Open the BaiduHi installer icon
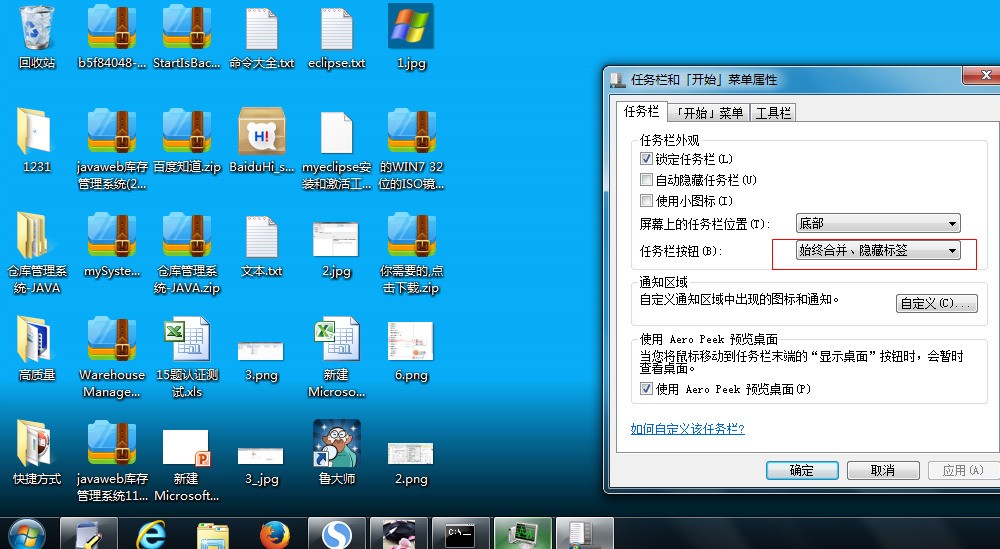The height and width of the screenshot is (549, 1000). [x=261, y=131]
